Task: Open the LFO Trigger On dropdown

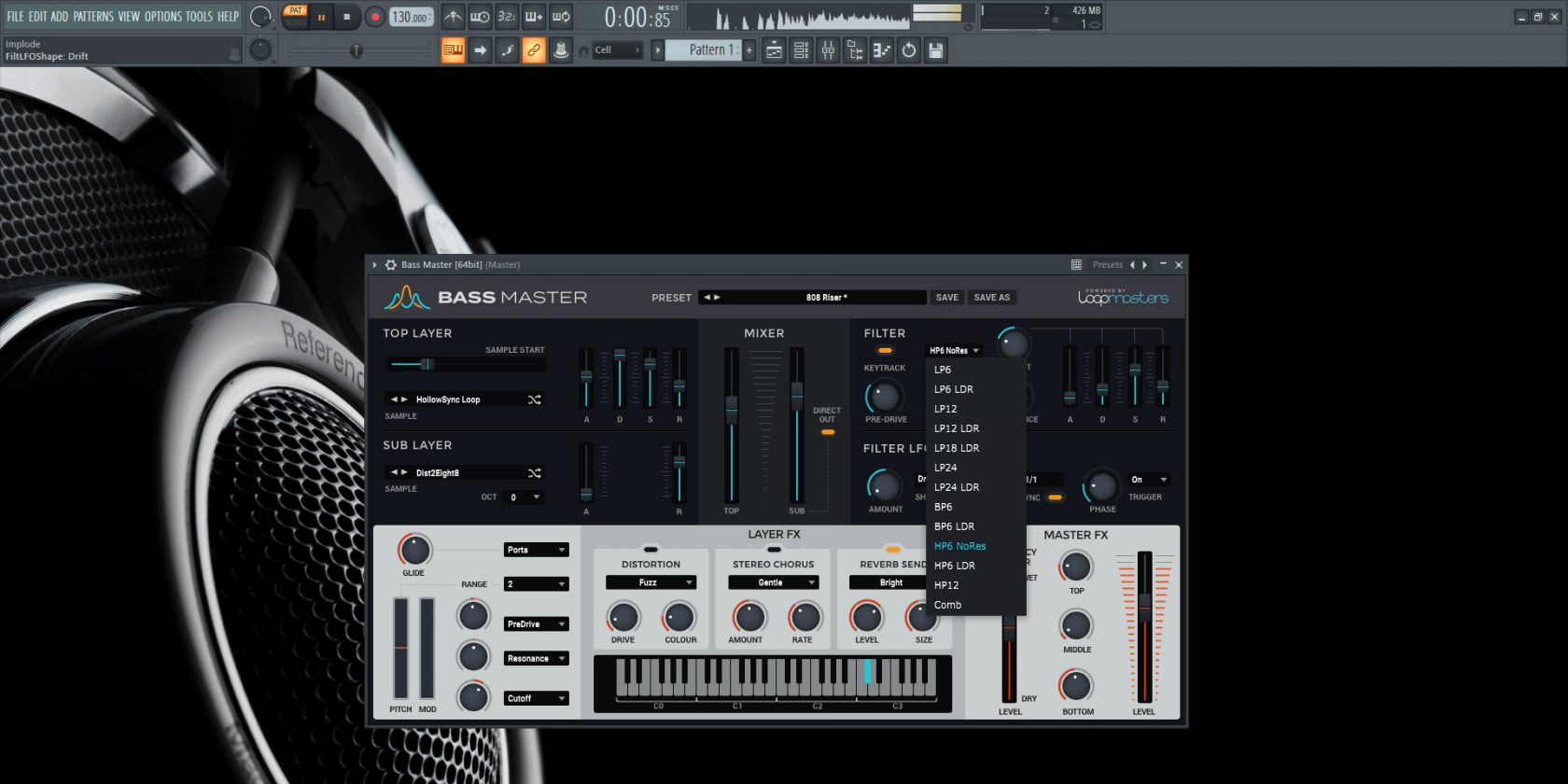Action: (x=1148, y=480)
